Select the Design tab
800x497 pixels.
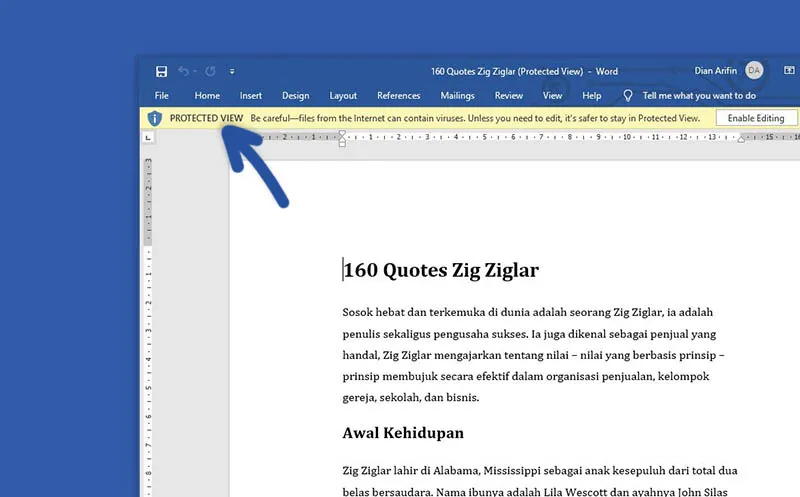[295, 96]
